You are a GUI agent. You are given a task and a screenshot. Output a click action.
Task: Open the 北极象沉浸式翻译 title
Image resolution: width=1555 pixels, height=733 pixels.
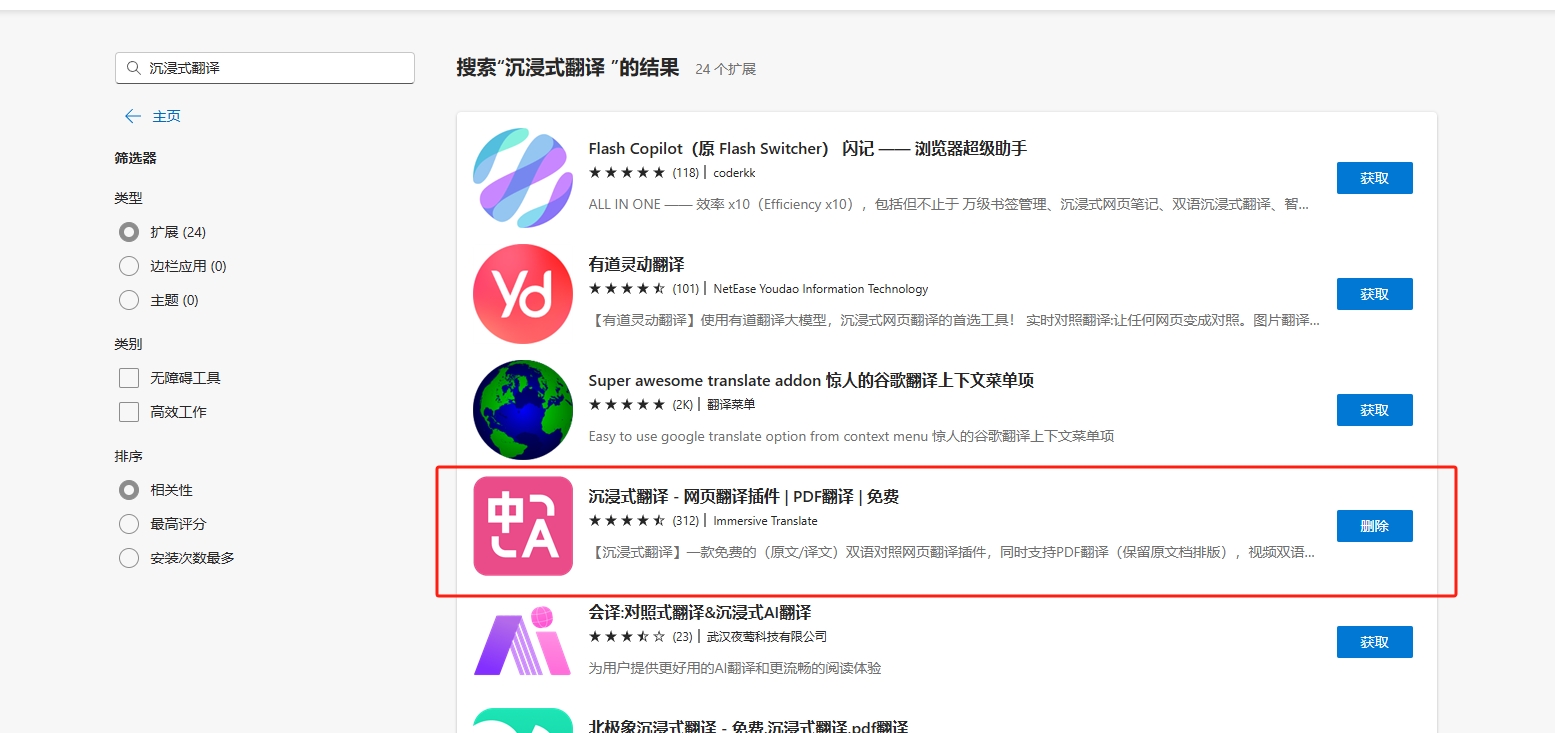(748, 726)
